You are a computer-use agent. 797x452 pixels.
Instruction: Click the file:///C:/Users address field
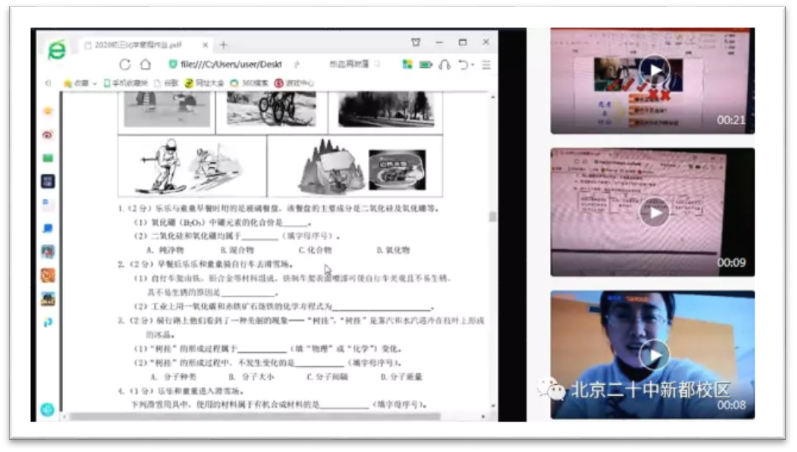pyautogui.click(x=231, y=64)
